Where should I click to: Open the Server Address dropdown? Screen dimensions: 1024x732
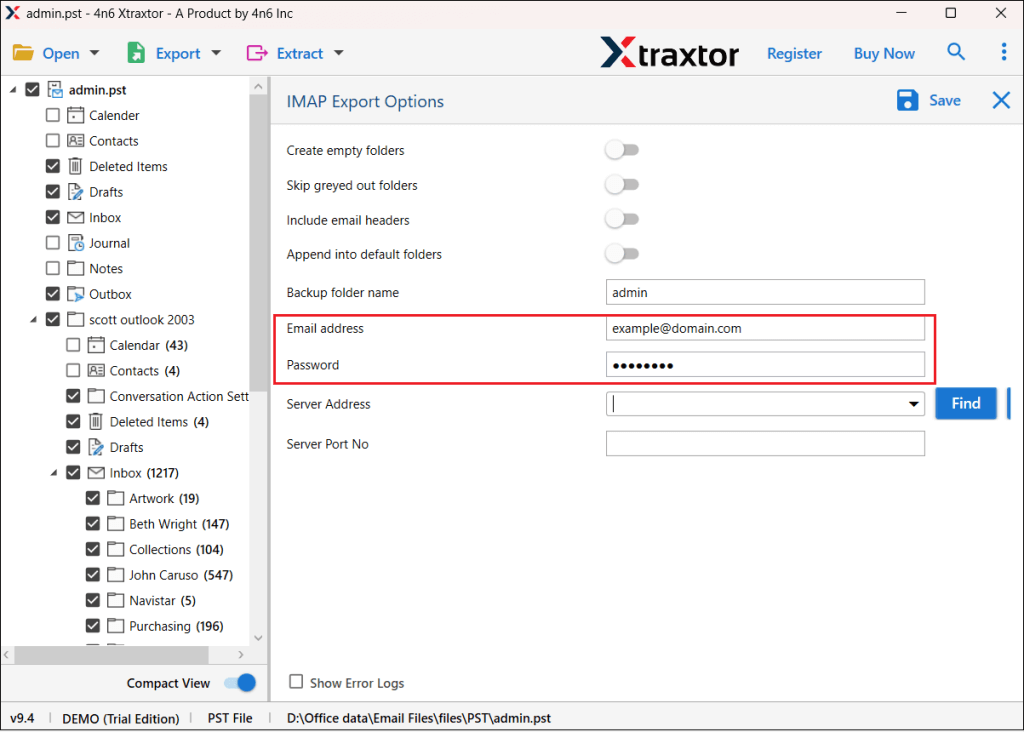coord(913,404)
